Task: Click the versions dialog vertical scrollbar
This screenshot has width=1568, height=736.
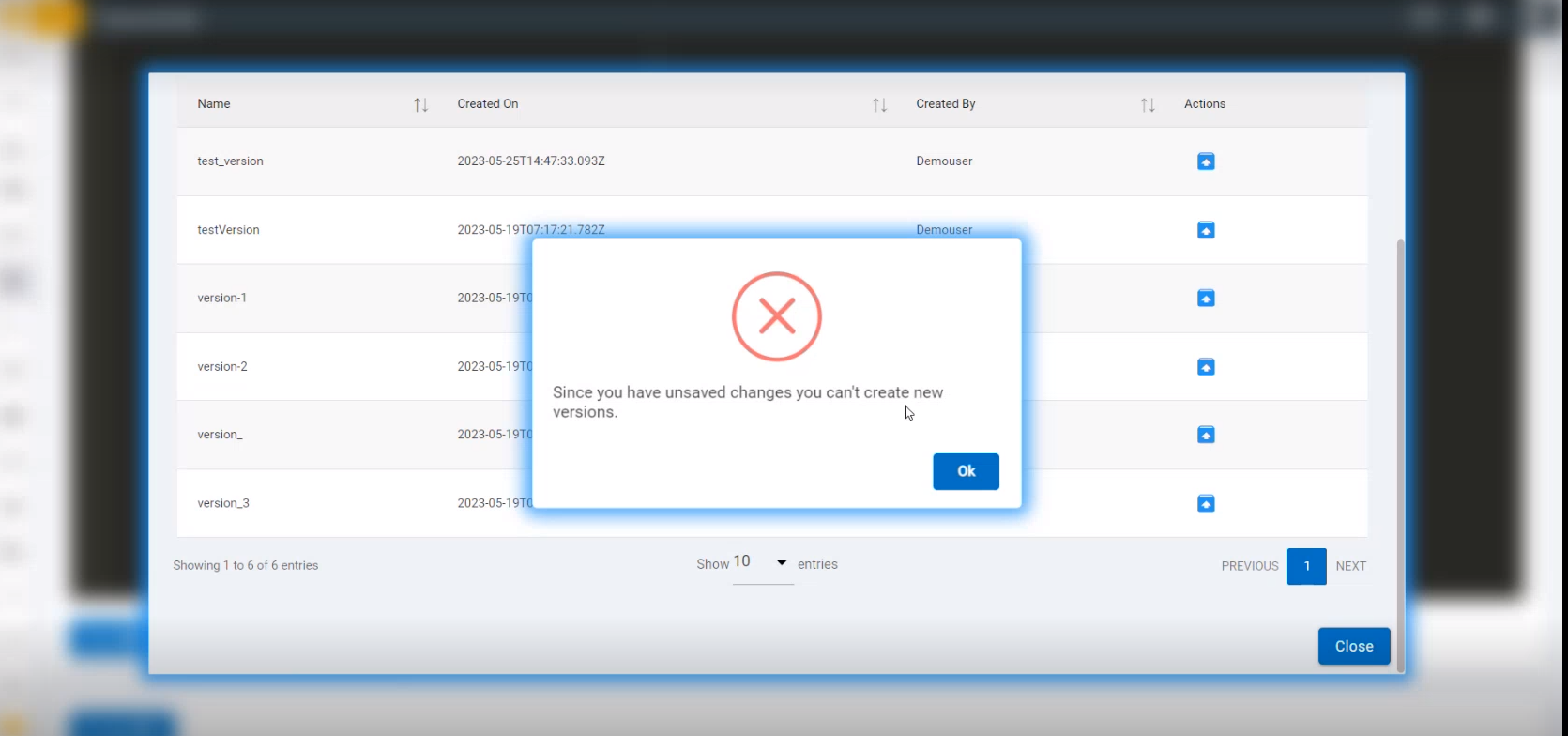Action: (1400, 455)
